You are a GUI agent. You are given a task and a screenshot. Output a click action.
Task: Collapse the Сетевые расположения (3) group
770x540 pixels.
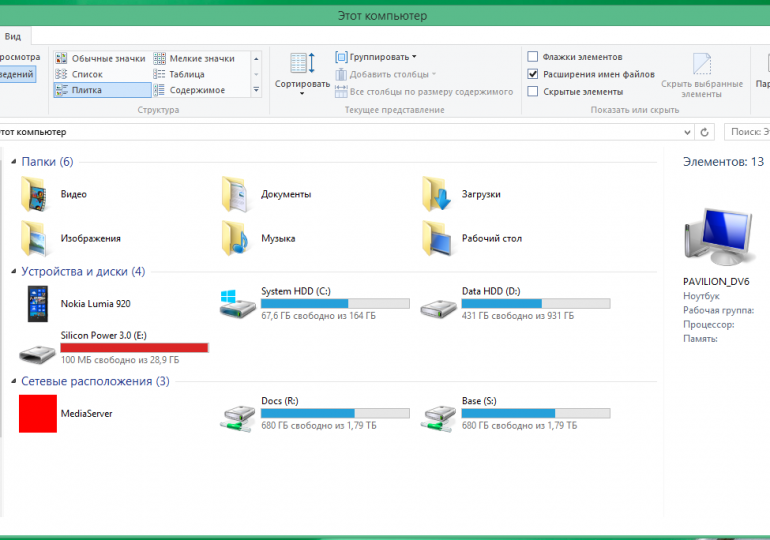click(13, 382)
